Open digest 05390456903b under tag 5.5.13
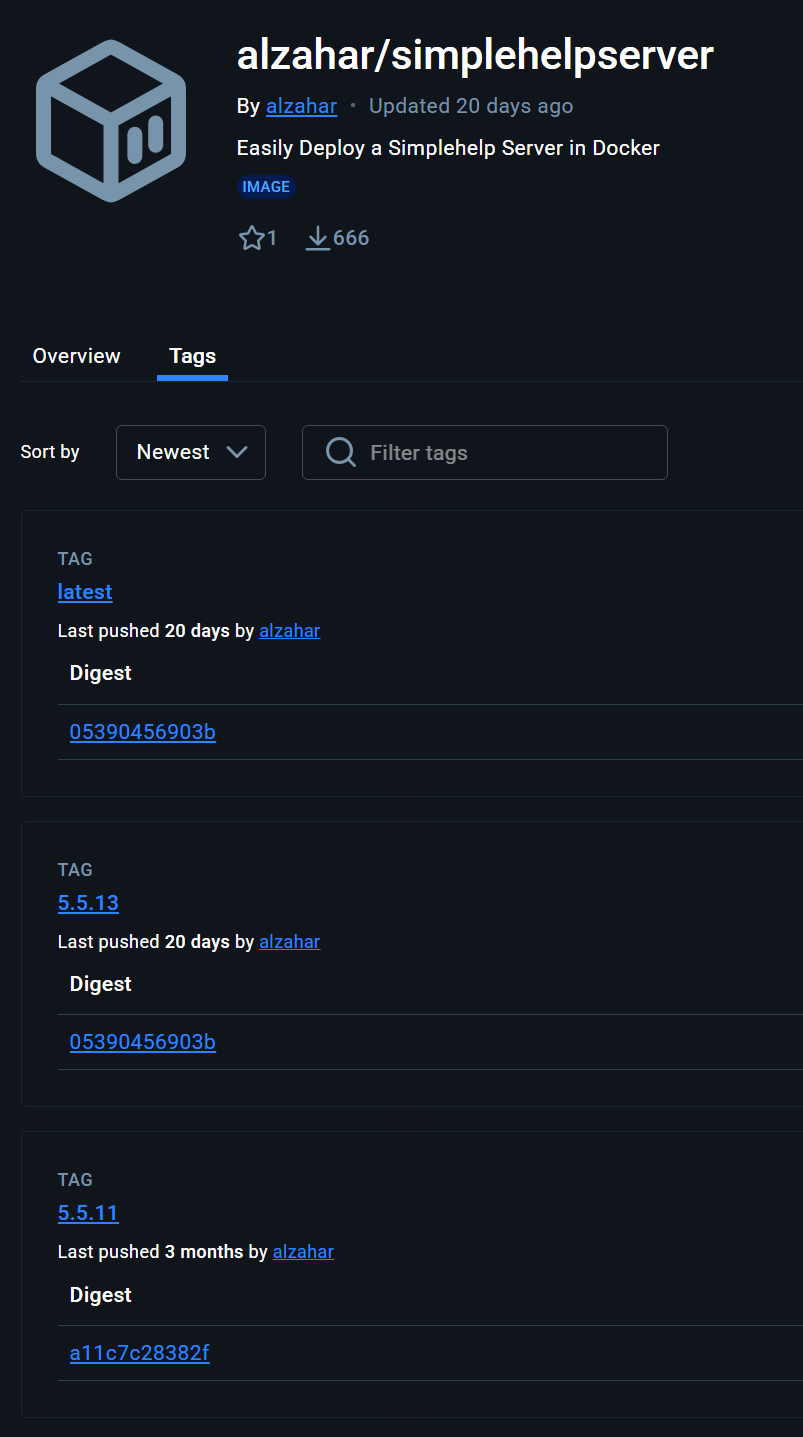The width and height of the screenshot is (803, 1437). (142, 1042)
